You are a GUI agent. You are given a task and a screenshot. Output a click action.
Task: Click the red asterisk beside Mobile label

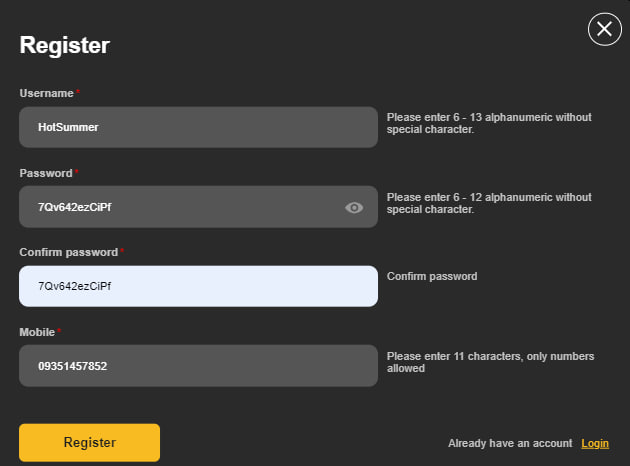tap(59, 331)
